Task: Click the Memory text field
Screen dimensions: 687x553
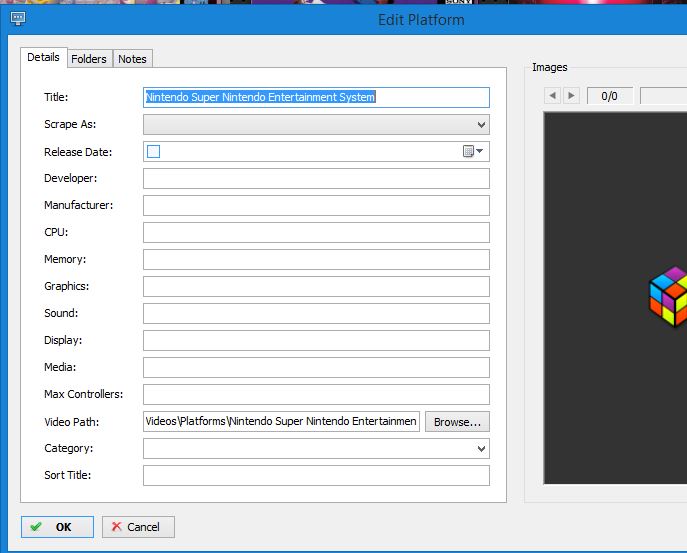Action: click(x=316, y=259)
